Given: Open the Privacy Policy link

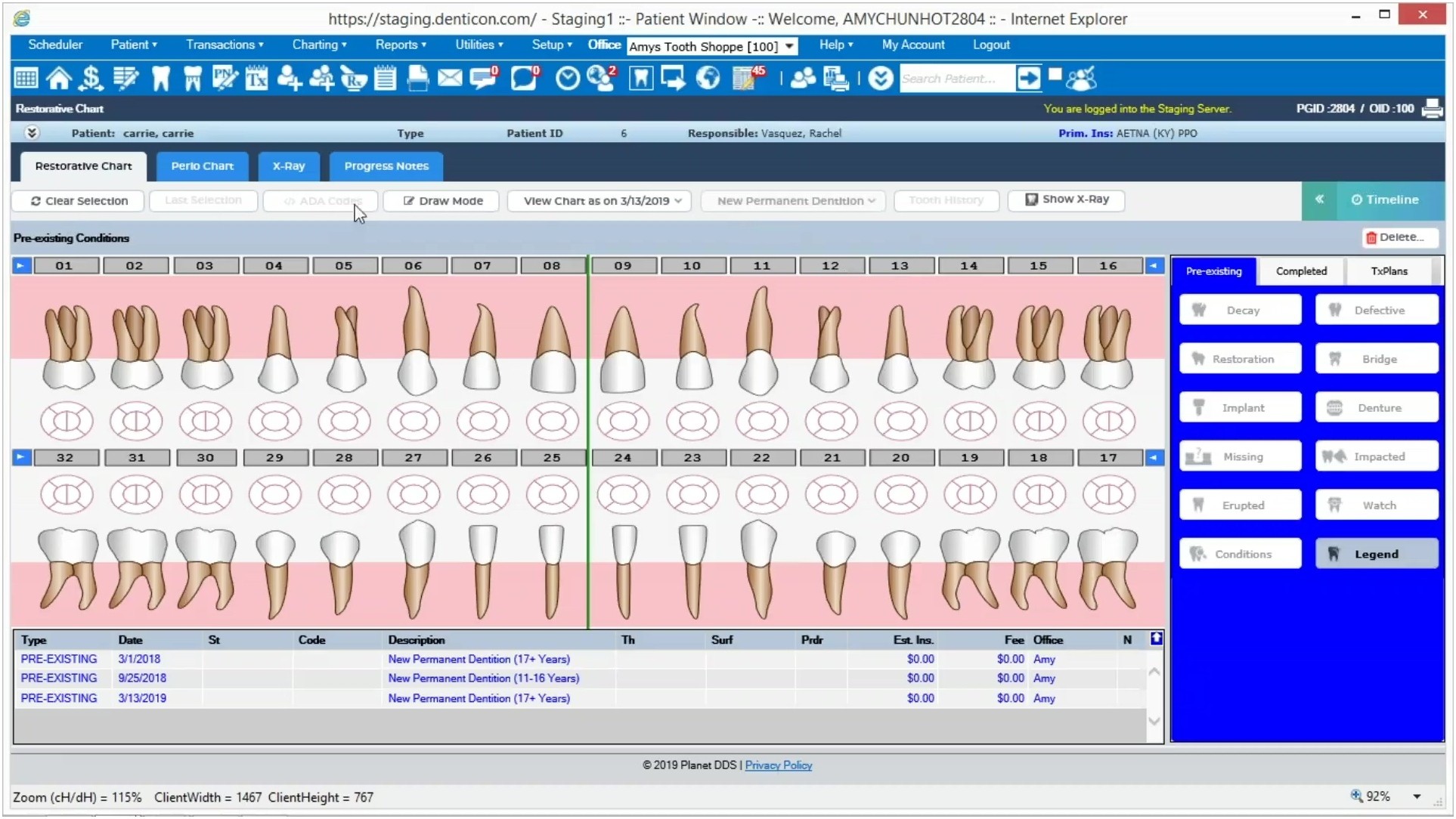Looking at the screenshot, I should [x=778, y=765].
